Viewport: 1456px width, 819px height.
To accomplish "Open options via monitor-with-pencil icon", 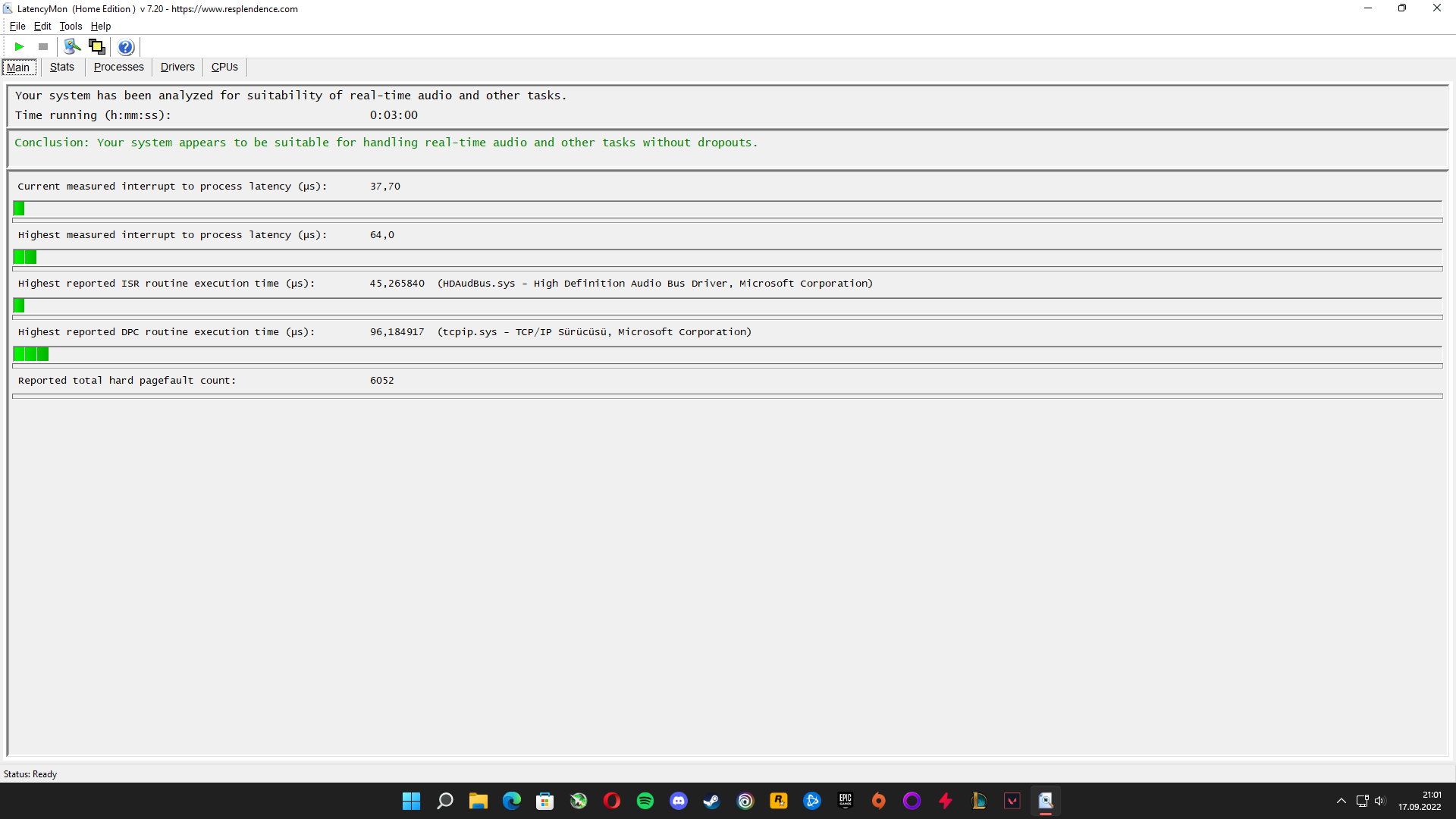I will pyautogui.click(x=72, y=47).
